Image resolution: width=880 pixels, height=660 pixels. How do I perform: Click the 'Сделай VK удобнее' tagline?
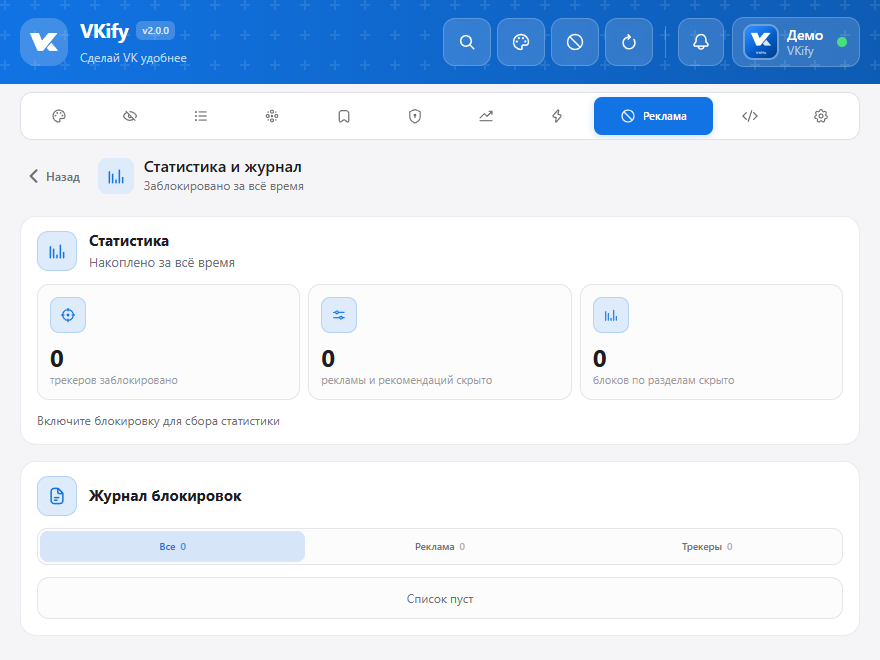pyautogui.click(x=133, y=58)
